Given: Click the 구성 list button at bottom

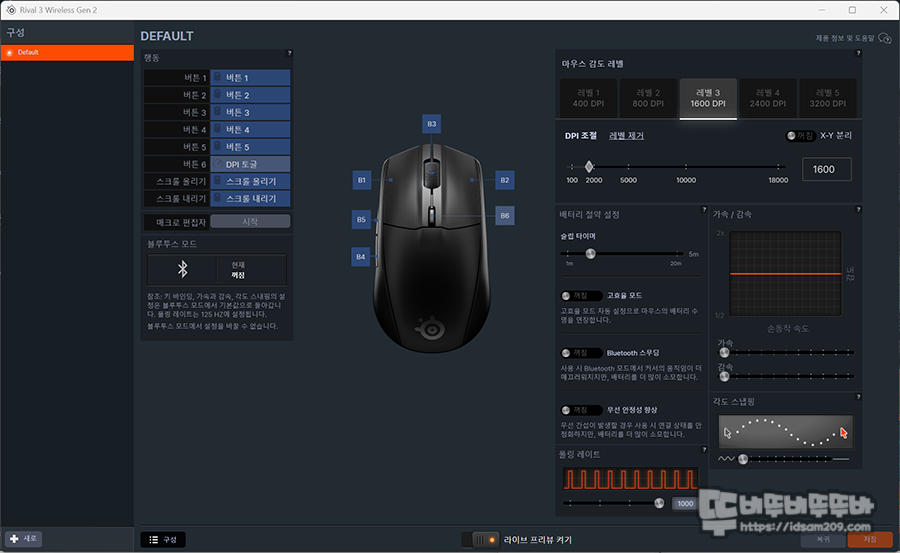Looking at the screenshot, I should [163, 540].
